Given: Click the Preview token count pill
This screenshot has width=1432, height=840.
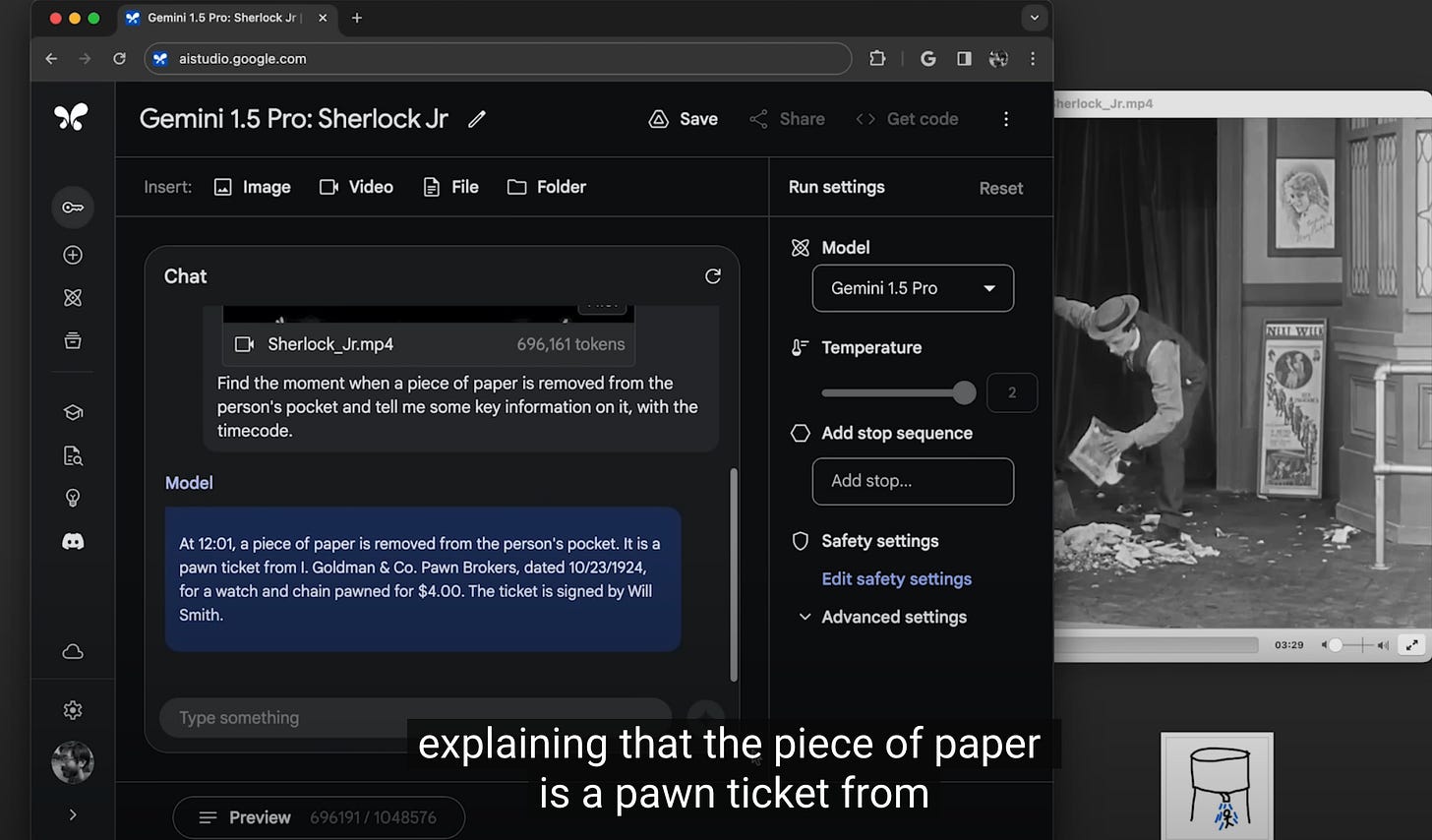Looking at the screenshot, I should (x=319, y=817).
